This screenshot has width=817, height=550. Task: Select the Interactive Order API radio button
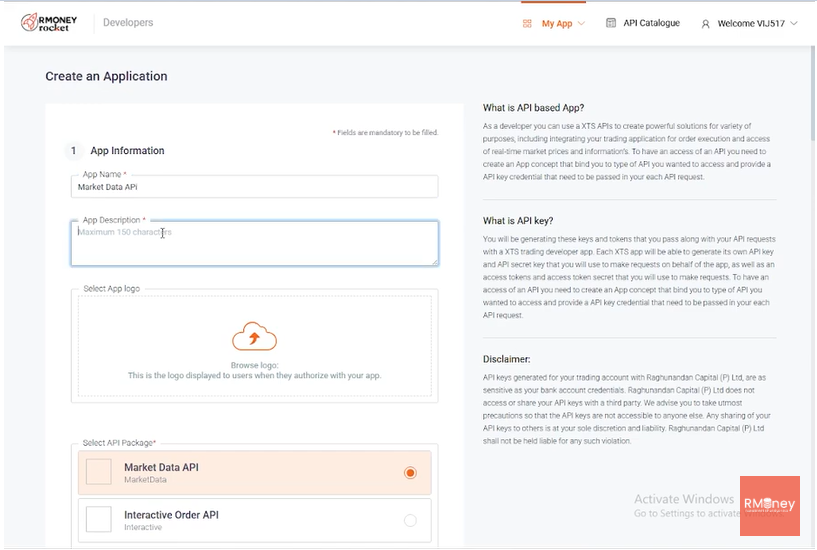(410, 520)
